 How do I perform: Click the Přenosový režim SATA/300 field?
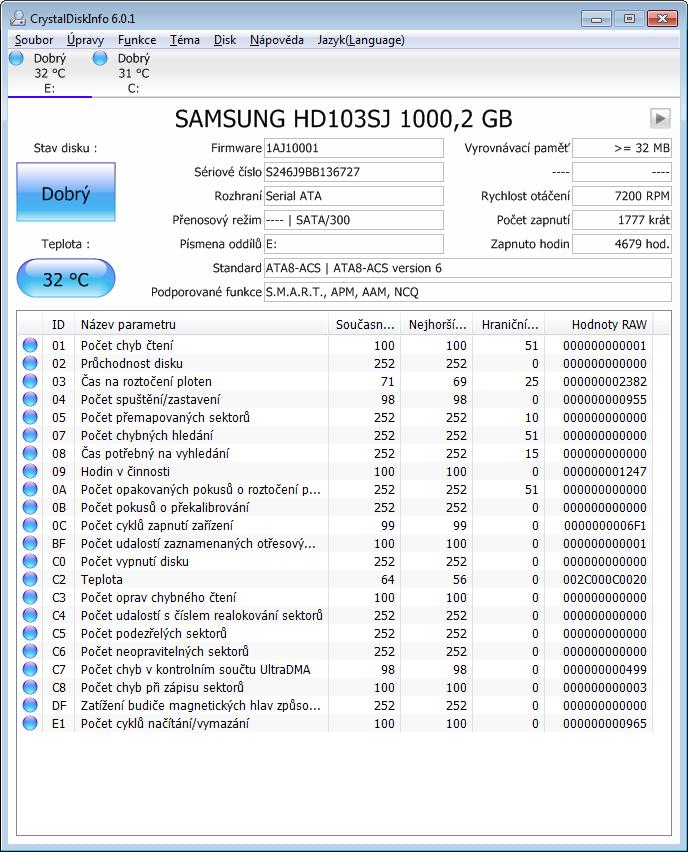click(x=354, y=220)
